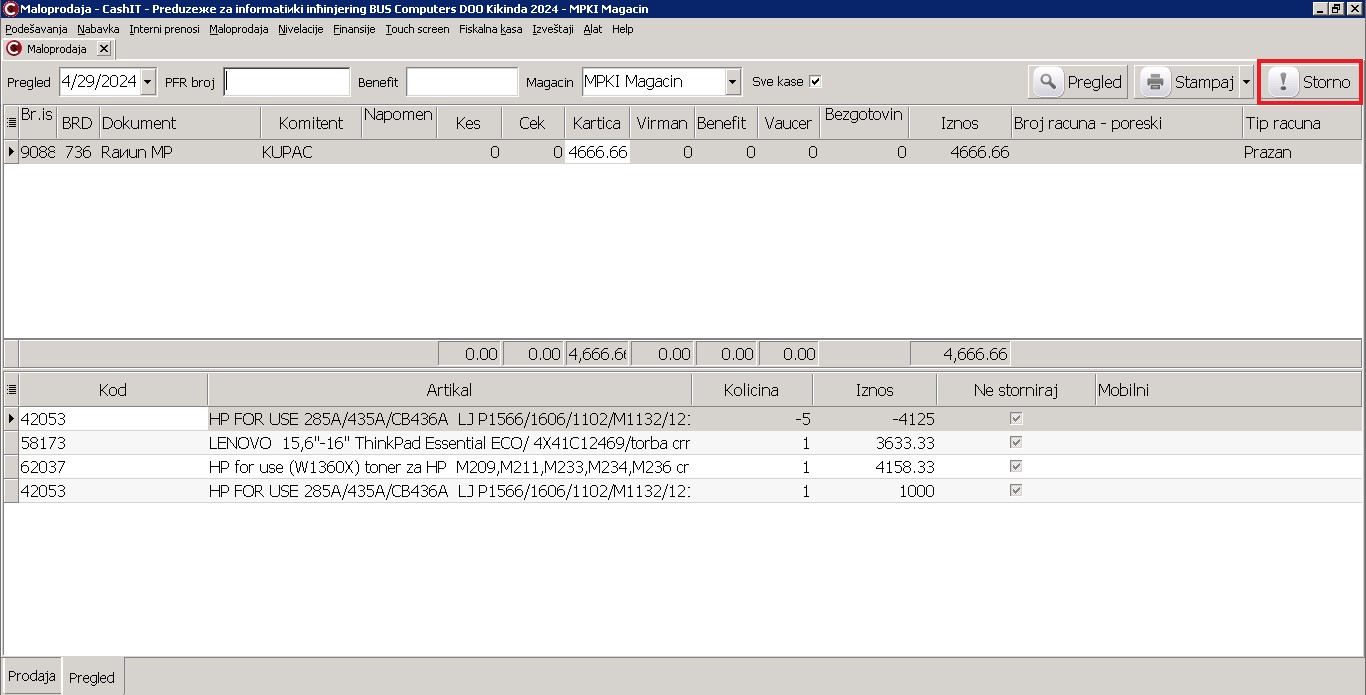Open the Pregled date dropdown
The height and width of the screenshot is (695, 1366).
pyautogui.click(x=148, y=82)
